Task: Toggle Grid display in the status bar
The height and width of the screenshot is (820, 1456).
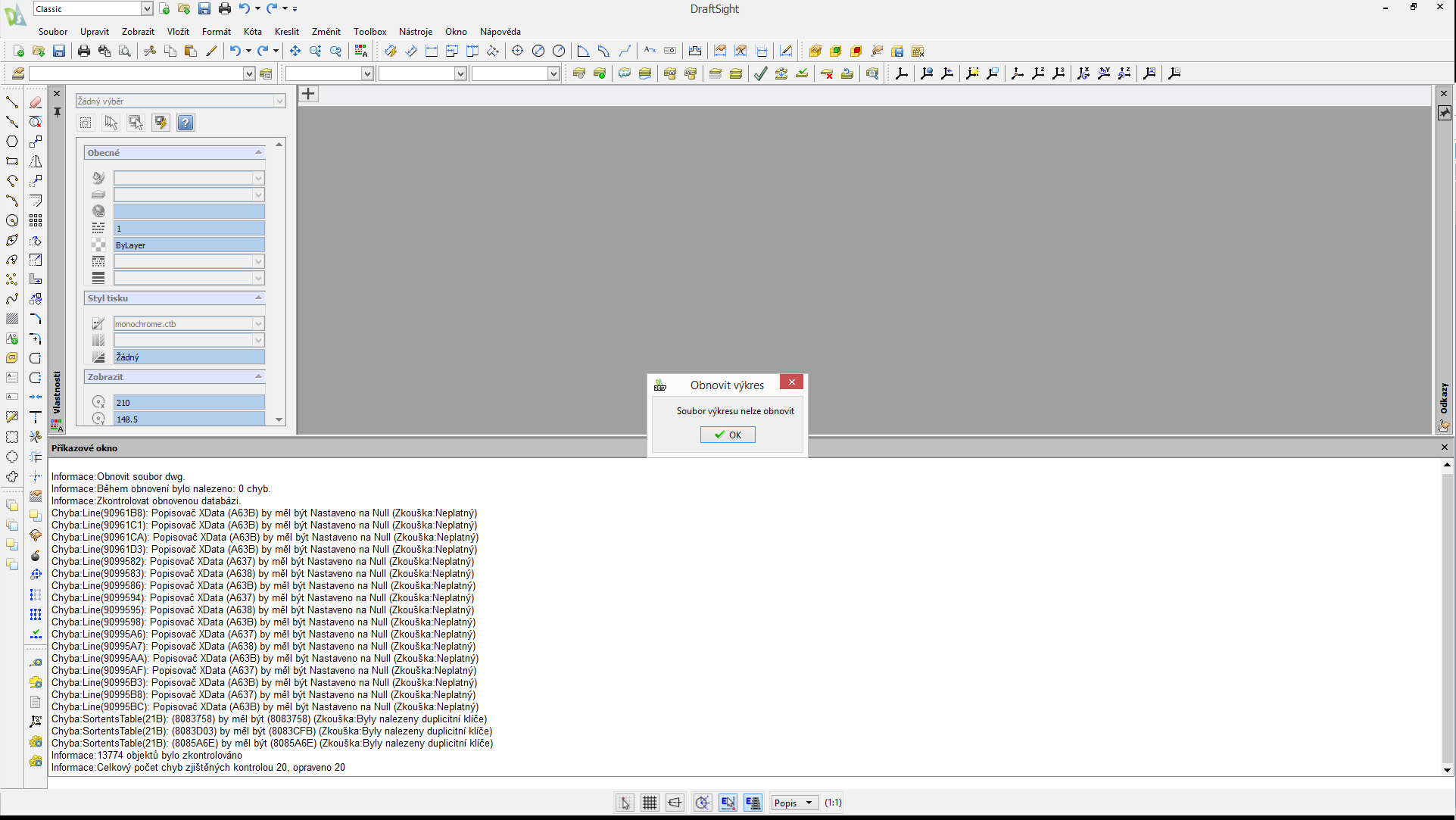Action: pos(650,803)
